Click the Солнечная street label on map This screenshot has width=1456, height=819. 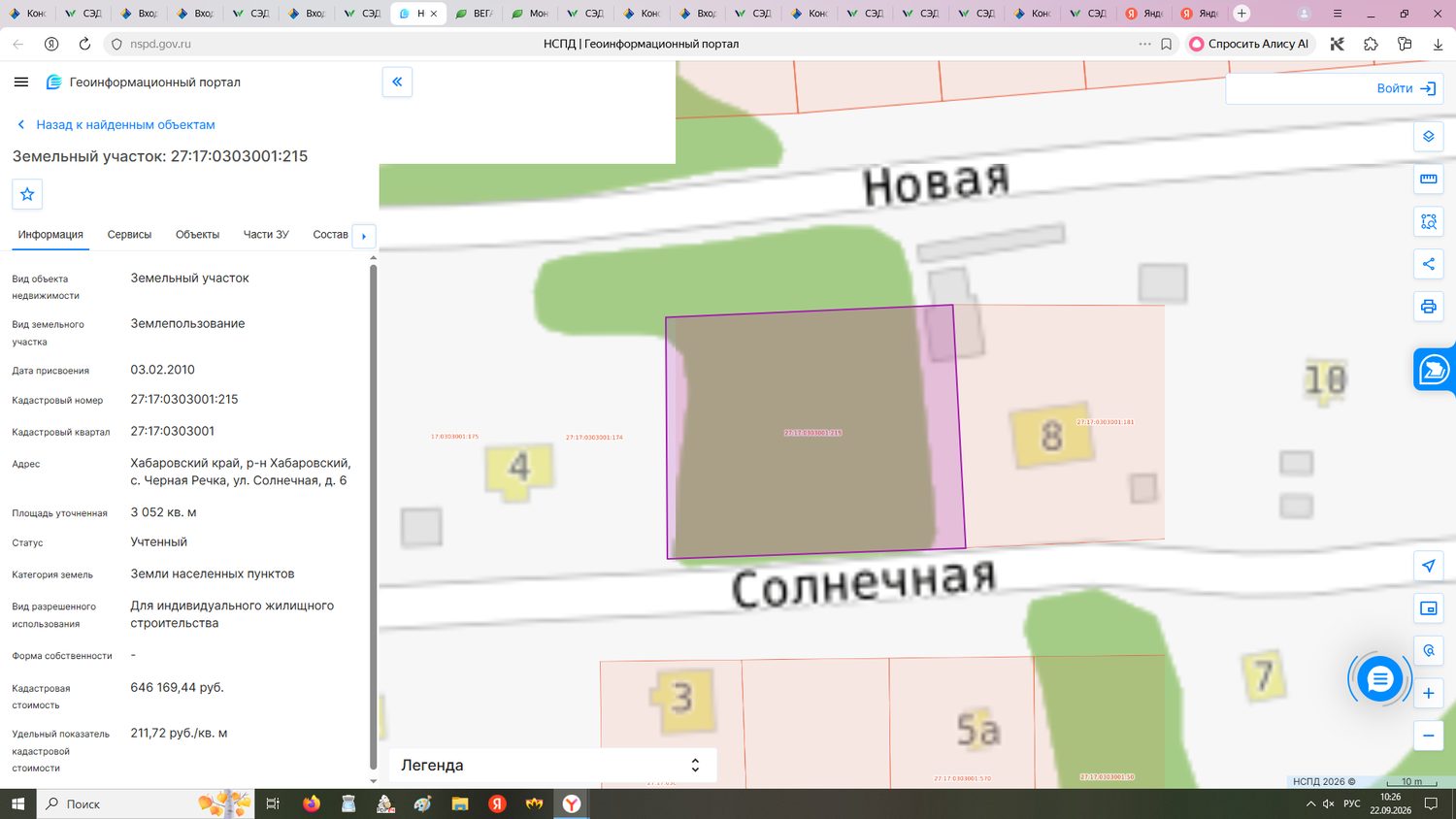[x=864, y=584]
